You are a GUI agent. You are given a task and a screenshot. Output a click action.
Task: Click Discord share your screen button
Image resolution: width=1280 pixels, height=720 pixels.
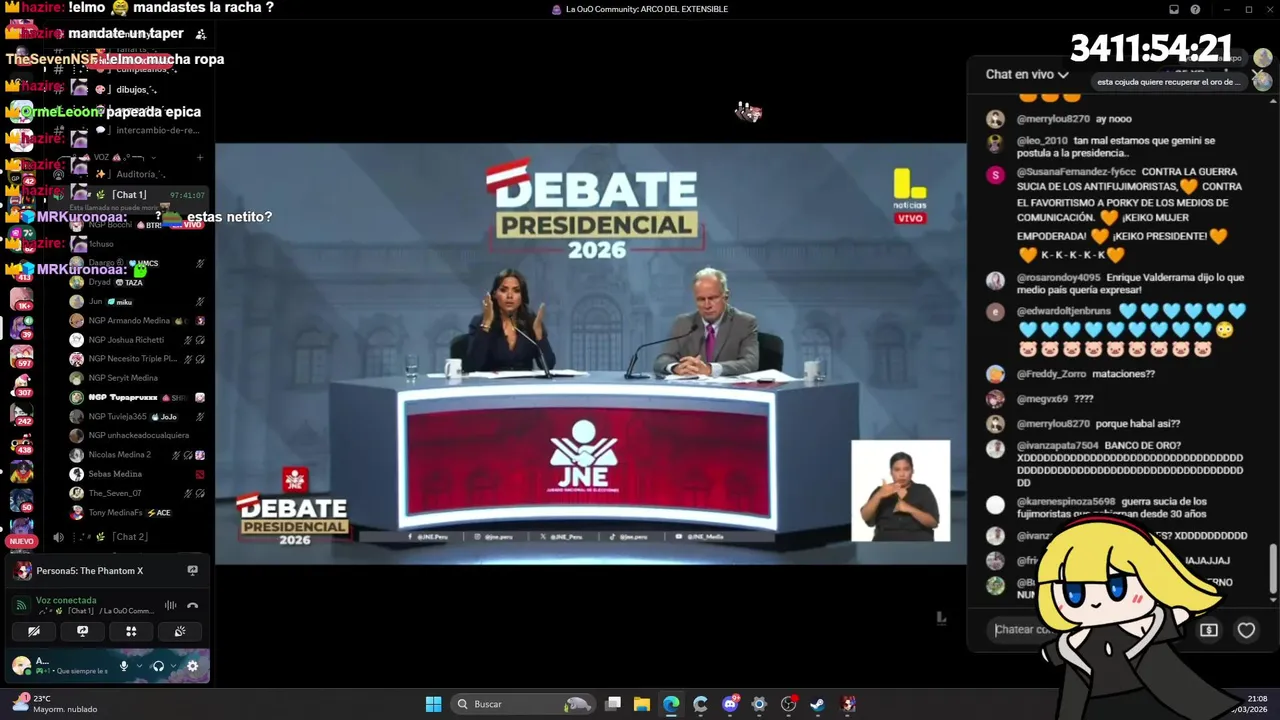[83, 631]
